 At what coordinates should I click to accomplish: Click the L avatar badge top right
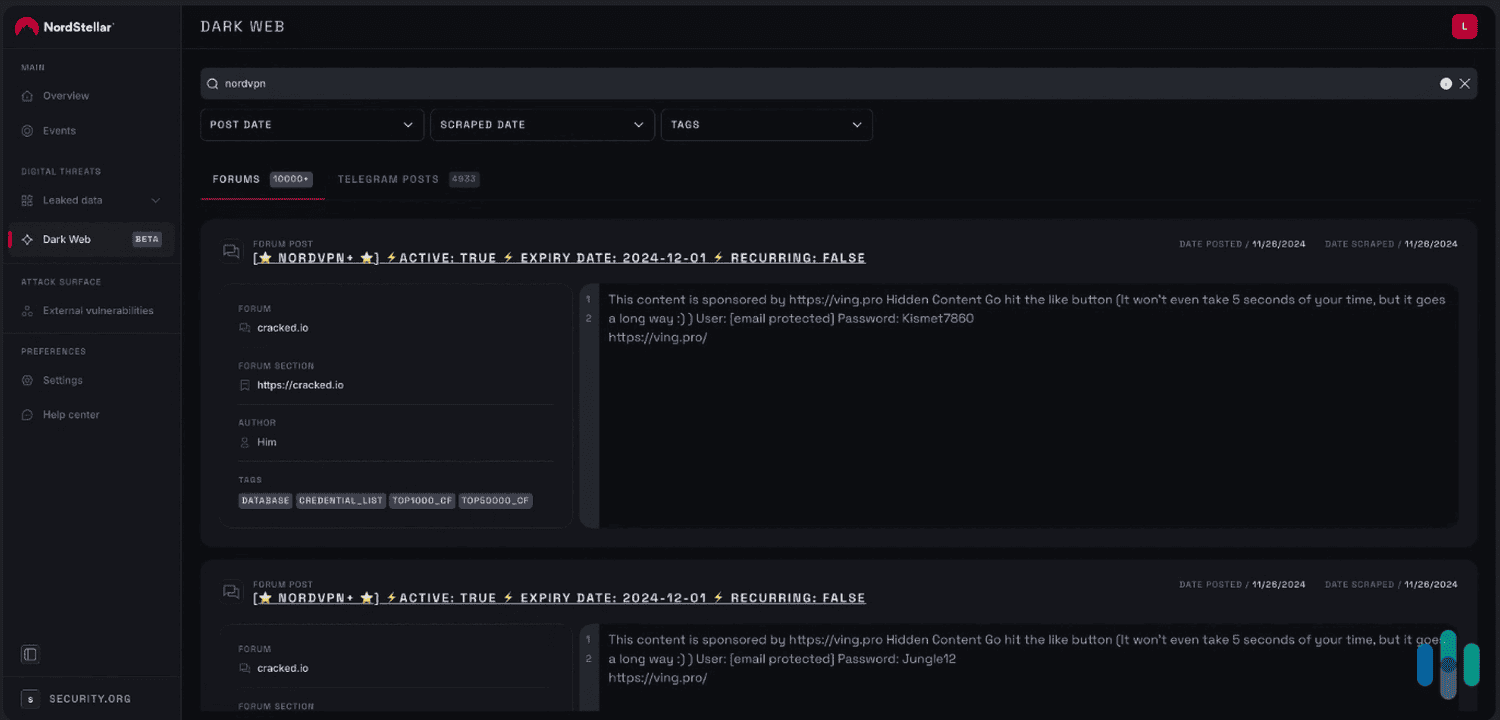(1464, 26)
